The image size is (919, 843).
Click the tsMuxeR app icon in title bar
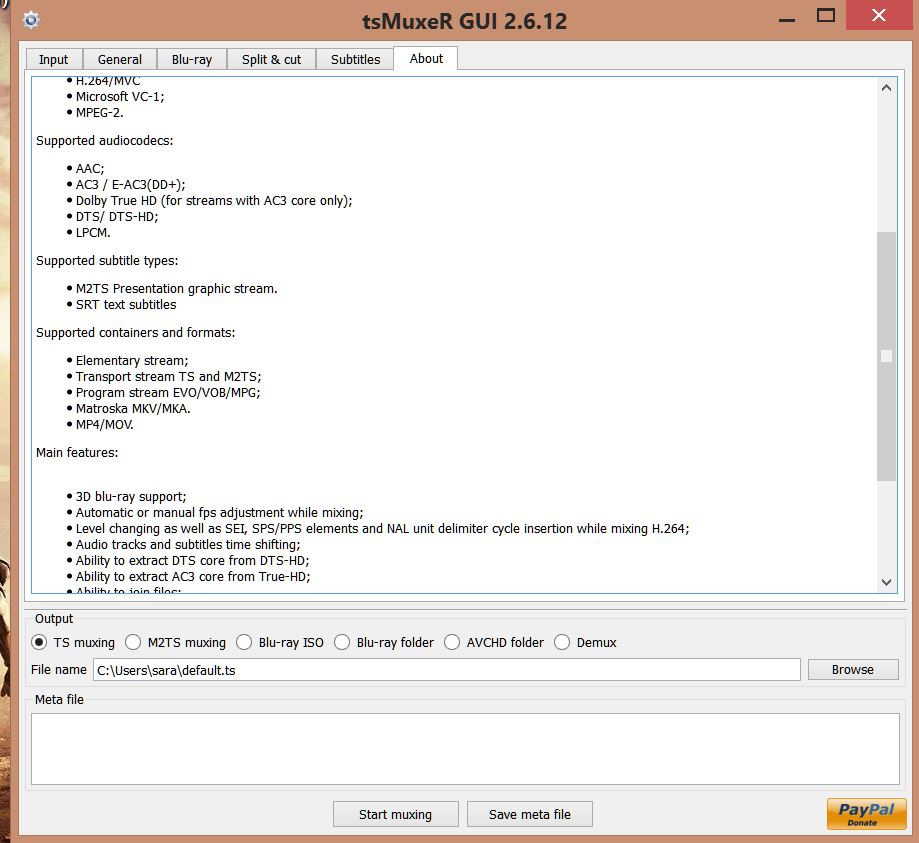tap(31, 20)
